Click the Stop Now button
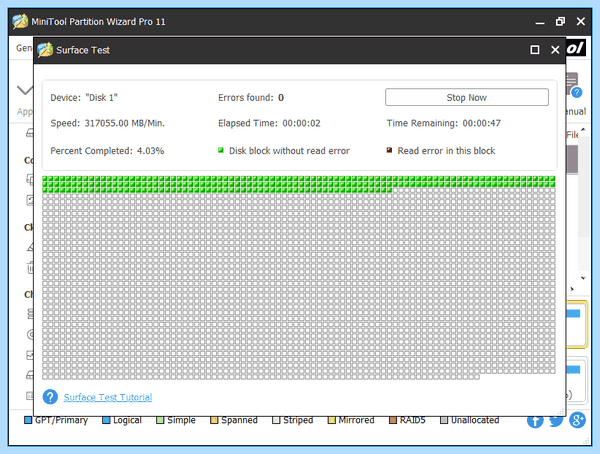600x454 pixels. pyautogui.click(x=466, y=97)
